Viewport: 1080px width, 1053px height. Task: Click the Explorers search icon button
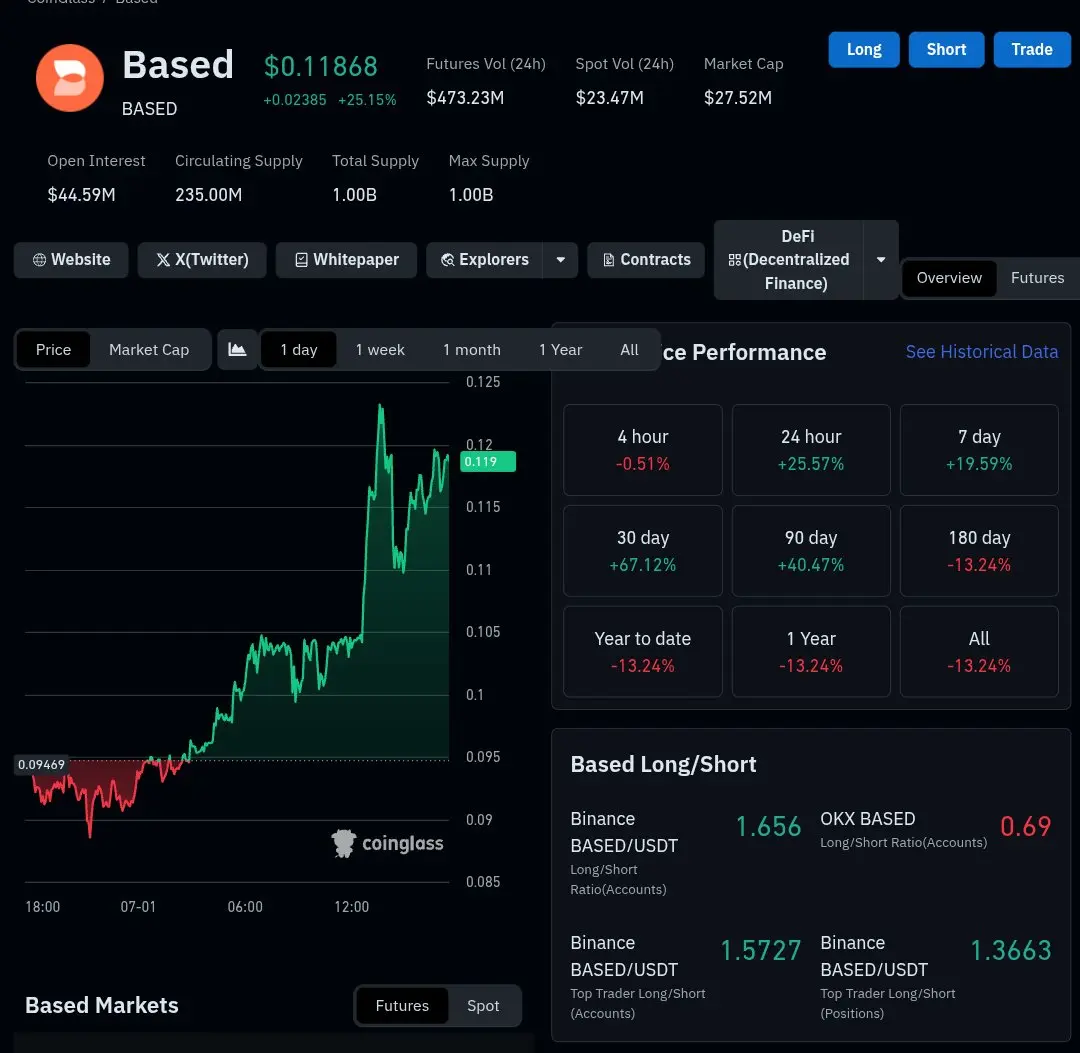pos(485,260)
